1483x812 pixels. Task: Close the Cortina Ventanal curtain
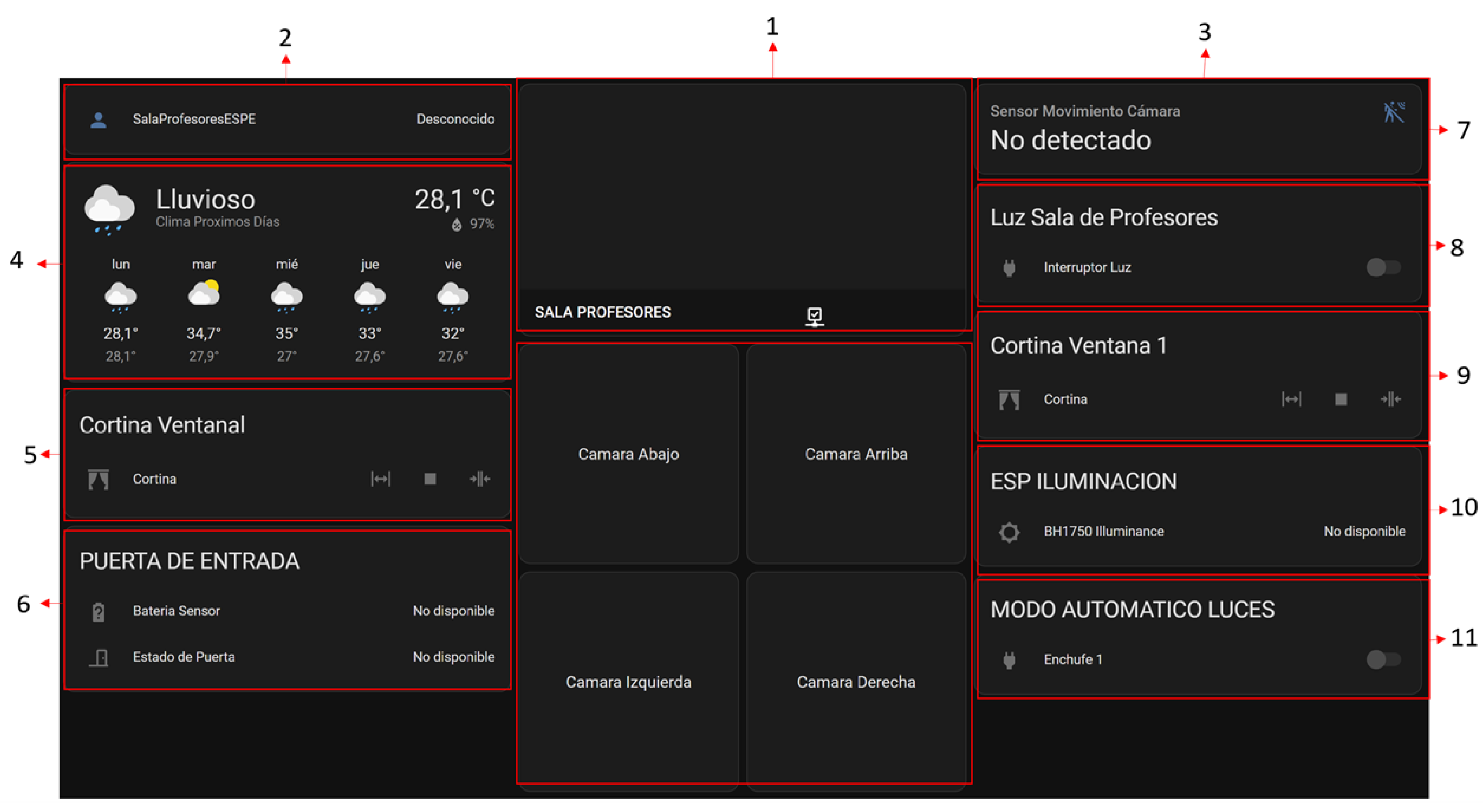coord(479,479)
